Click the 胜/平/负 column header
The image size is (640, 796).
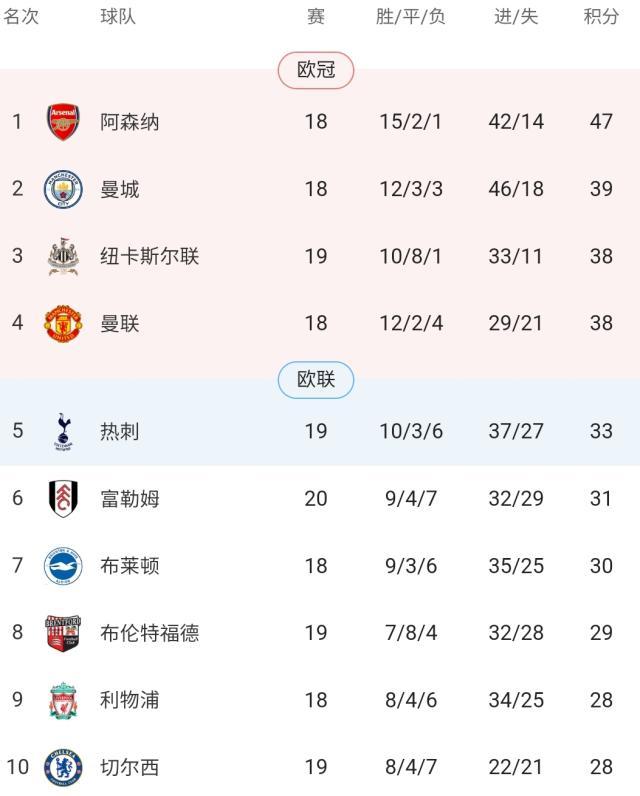point(411,17)
